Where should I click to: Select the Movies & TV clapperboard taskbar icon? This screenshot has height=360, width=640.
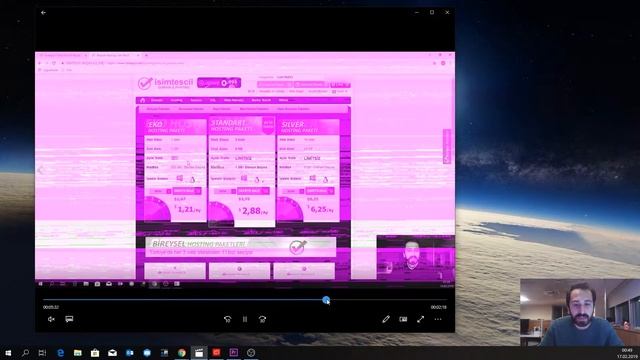199,353
